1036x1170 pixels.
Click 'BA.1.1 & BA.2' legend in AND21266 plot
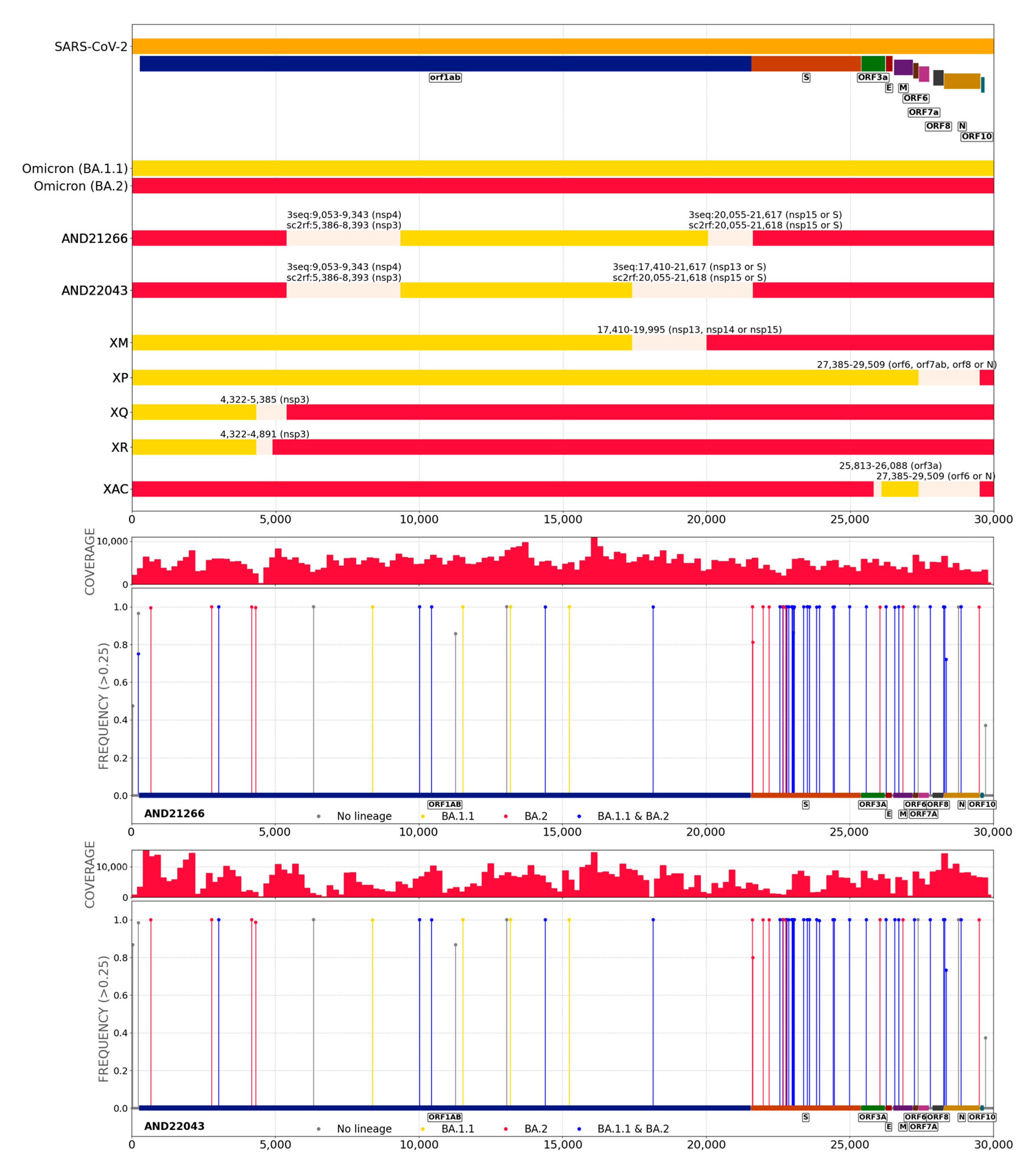[x=633, y=816]
